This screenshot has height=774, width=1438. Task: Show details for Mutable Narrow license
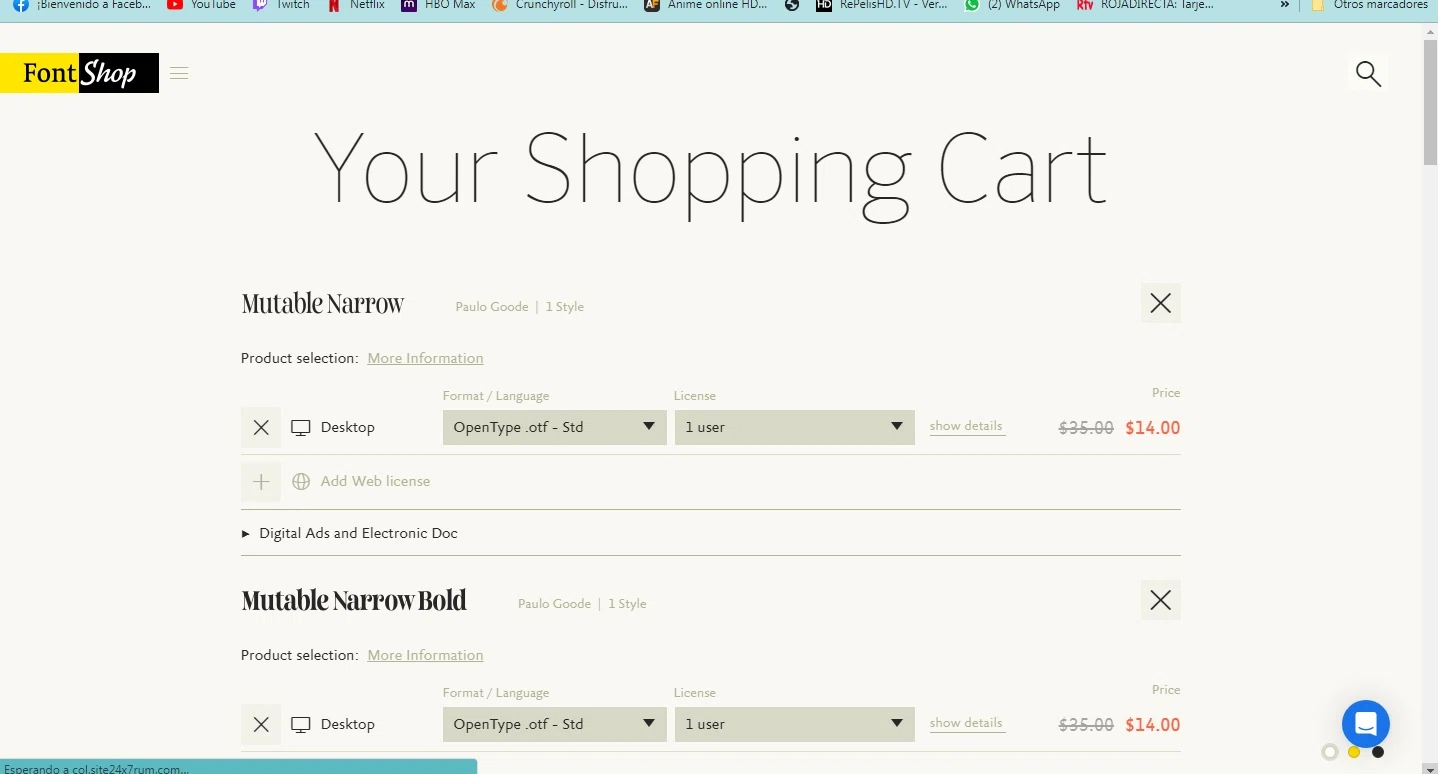tap(966, 426)
